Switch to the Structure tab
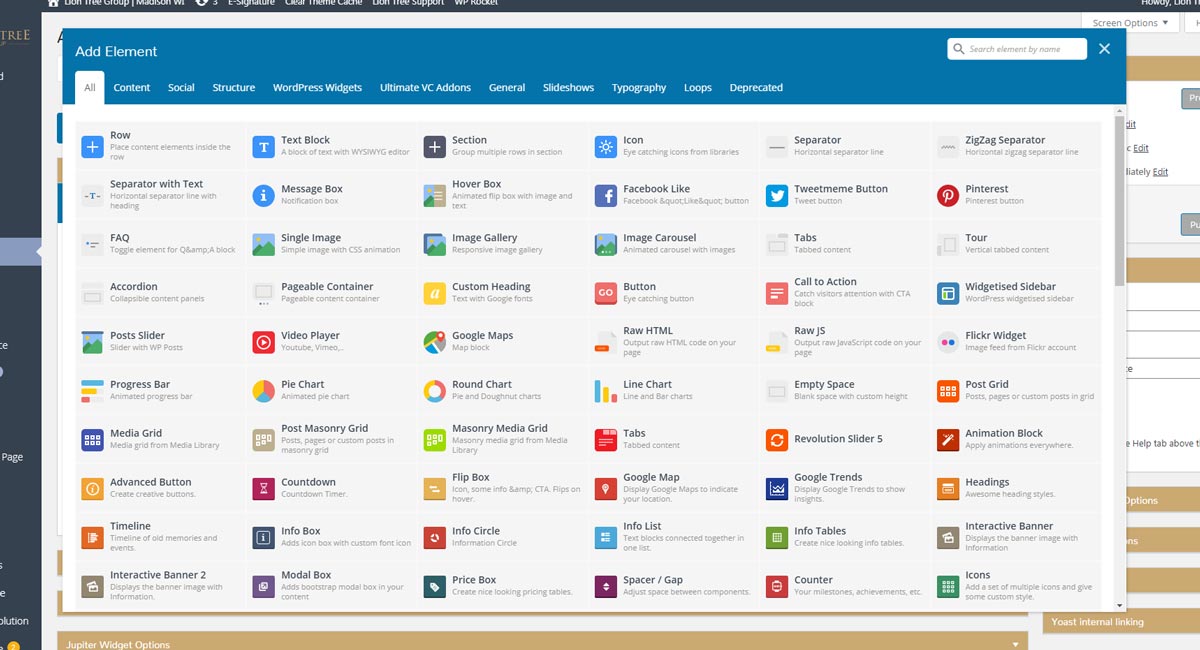1200x650 pixels. click(234, 88)
